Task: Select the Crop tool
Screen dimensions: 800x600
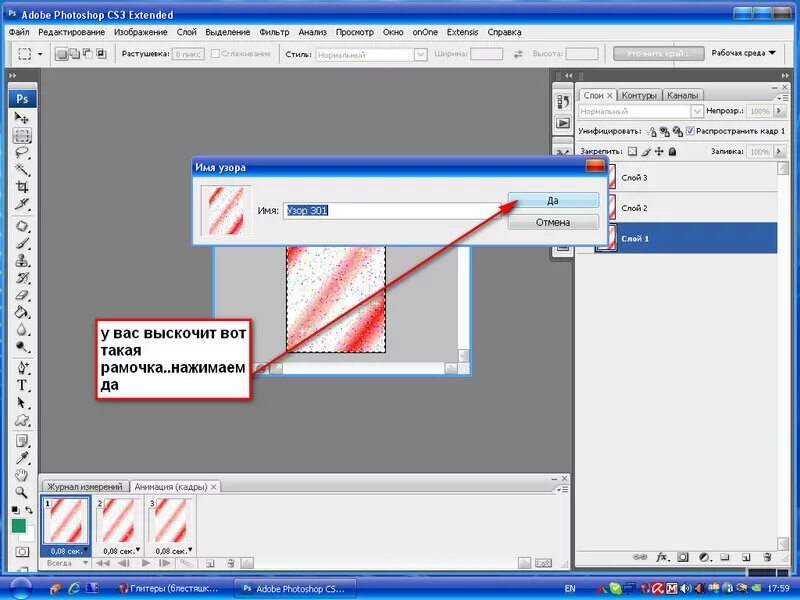Action: (21, 187)
